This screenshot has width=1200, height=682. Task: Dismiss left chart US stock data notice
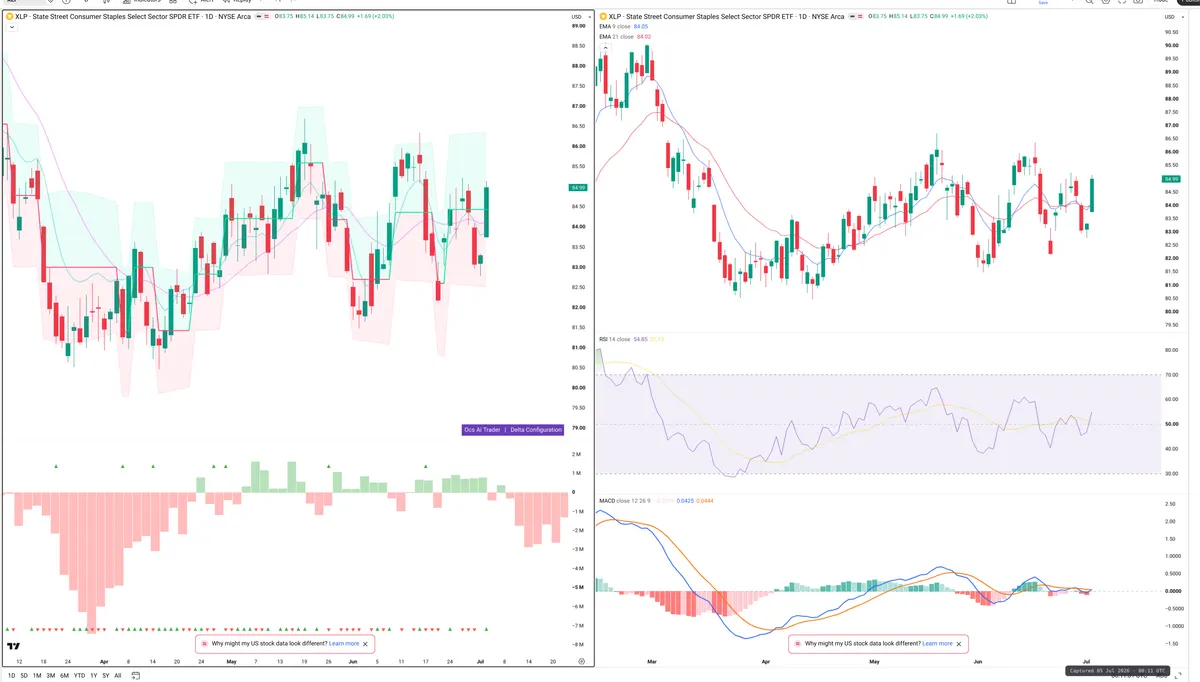click(x=365, y=644)
